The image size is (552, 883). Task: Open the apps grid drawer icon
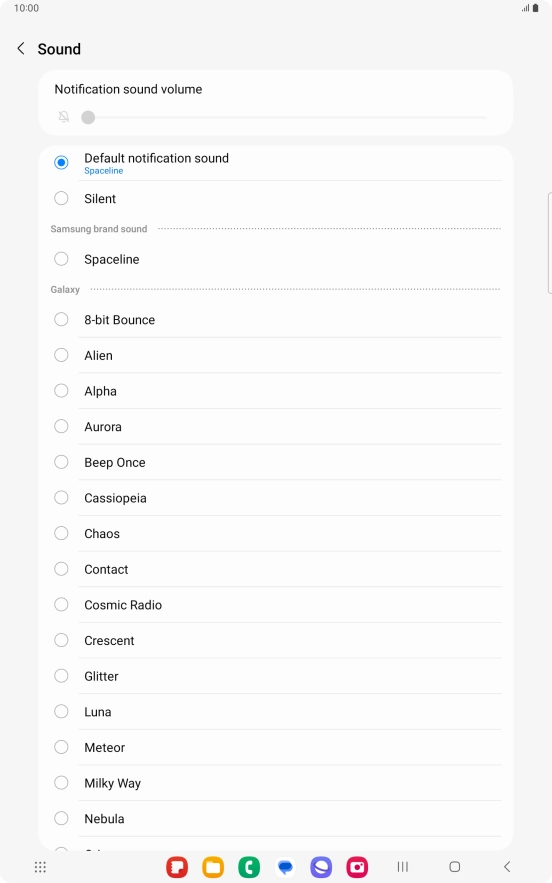coord(40,867)
